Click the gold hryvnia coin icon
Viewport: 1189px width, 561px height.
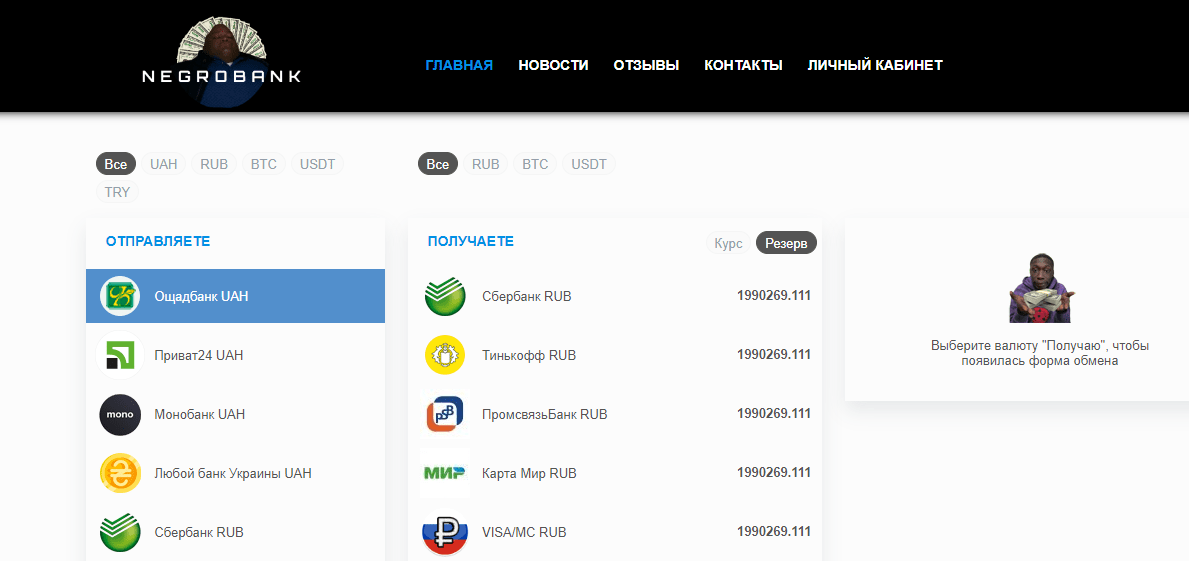coord(120,473)
